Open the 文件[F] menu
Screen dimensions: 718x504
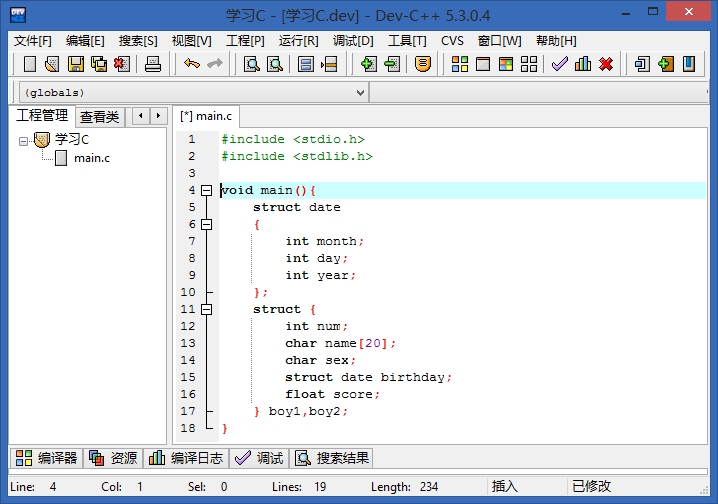click(x=33, y=41)
